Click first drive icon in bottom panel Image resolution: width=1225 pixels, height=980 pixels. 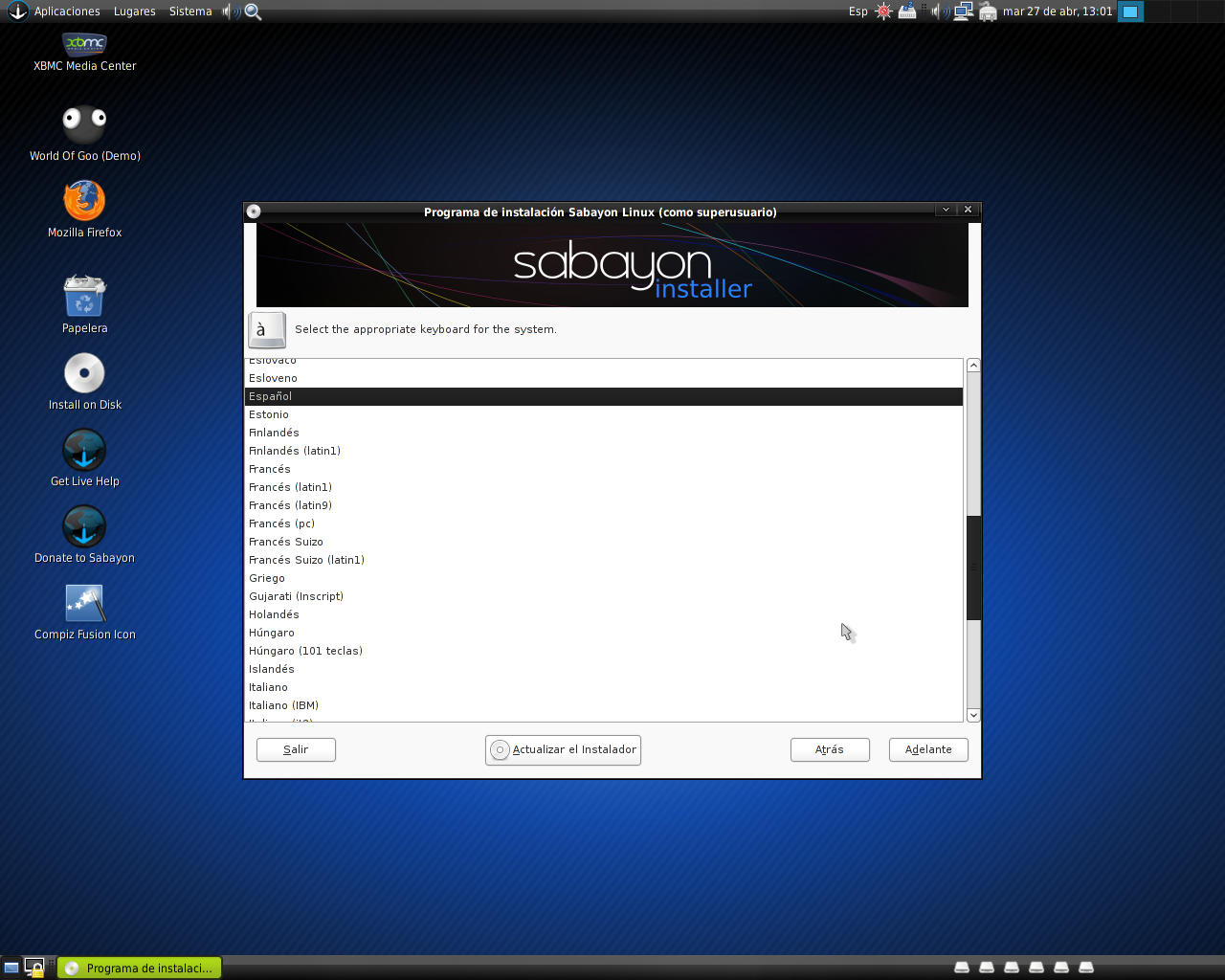click(962, 968)
